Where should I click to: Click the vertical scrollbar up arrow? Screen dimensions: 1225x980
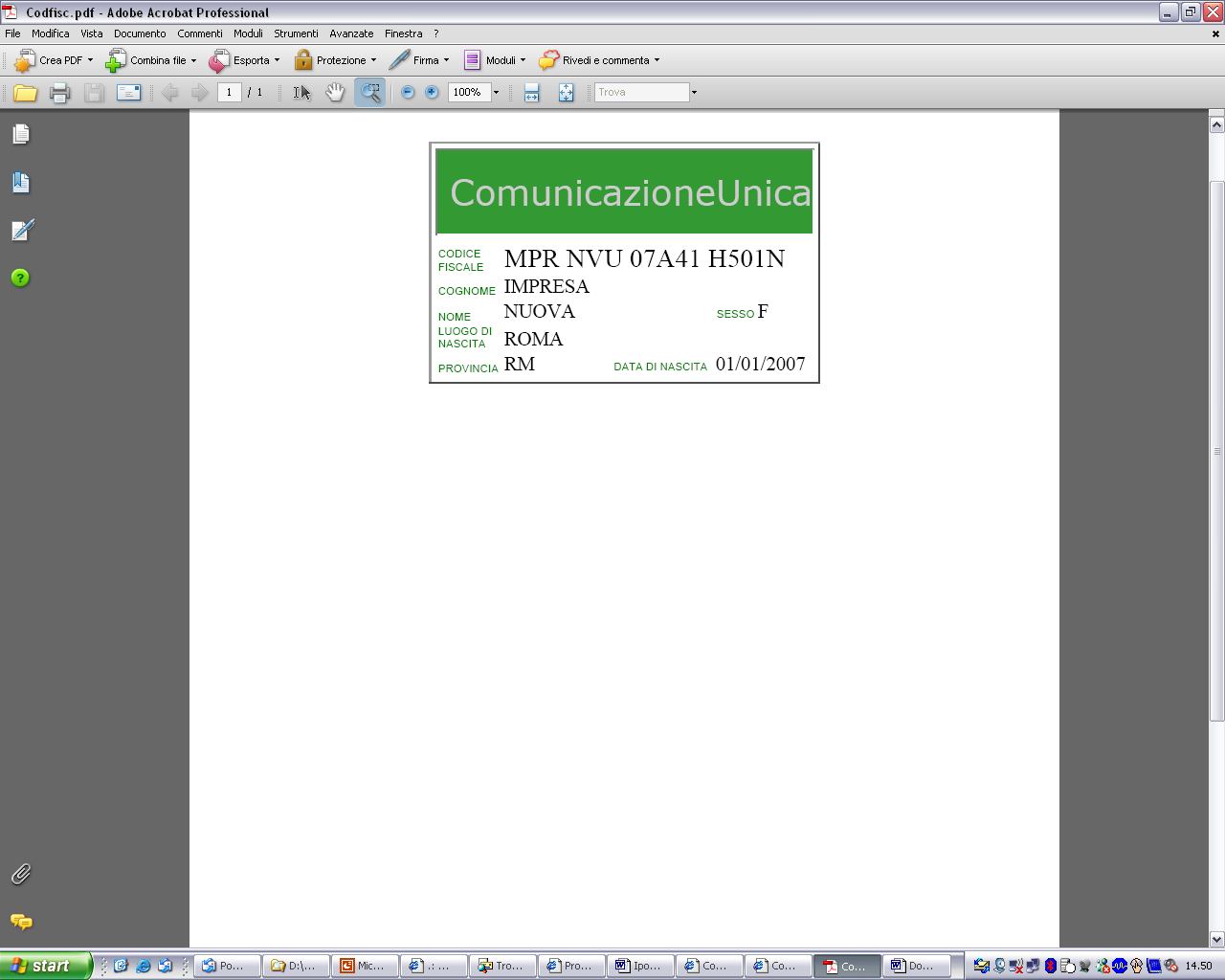1216,123
